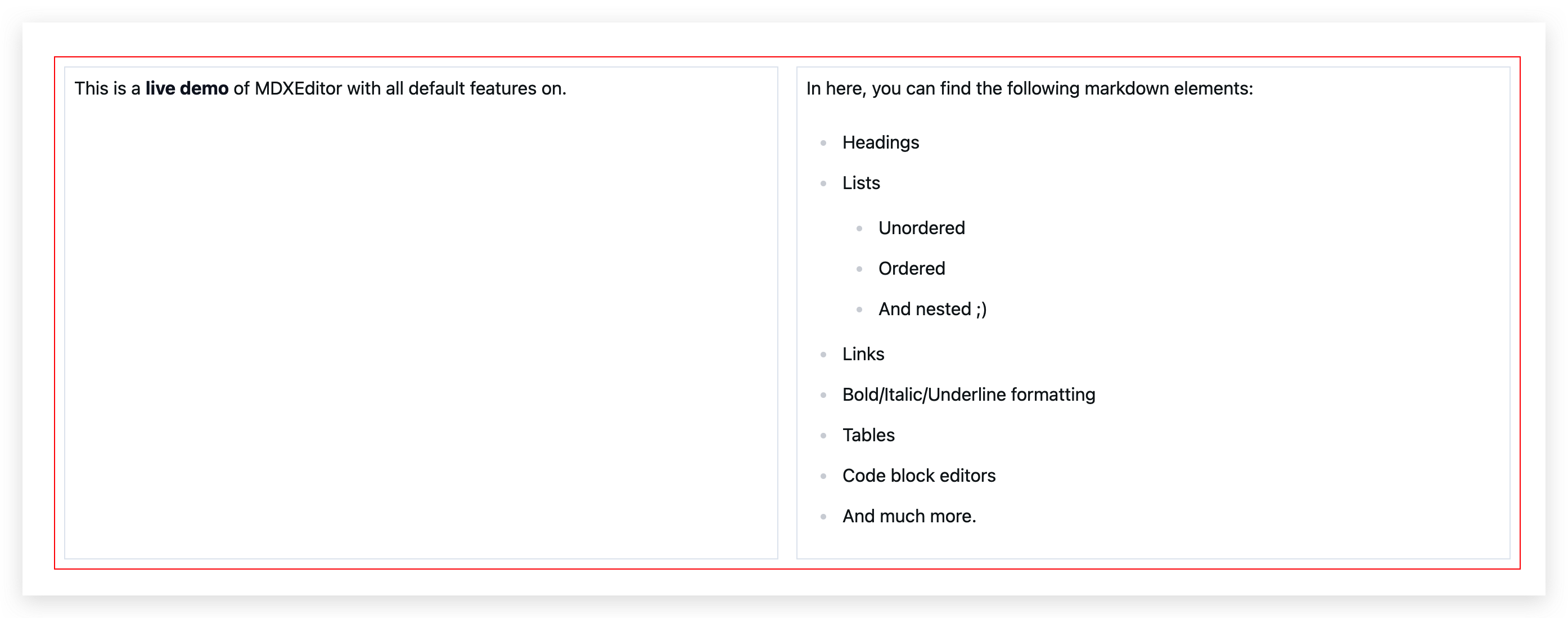The image size is (1568, 618).
Task: Click the bullet marker beside "Links"
Action: click(x=823, y=354)
